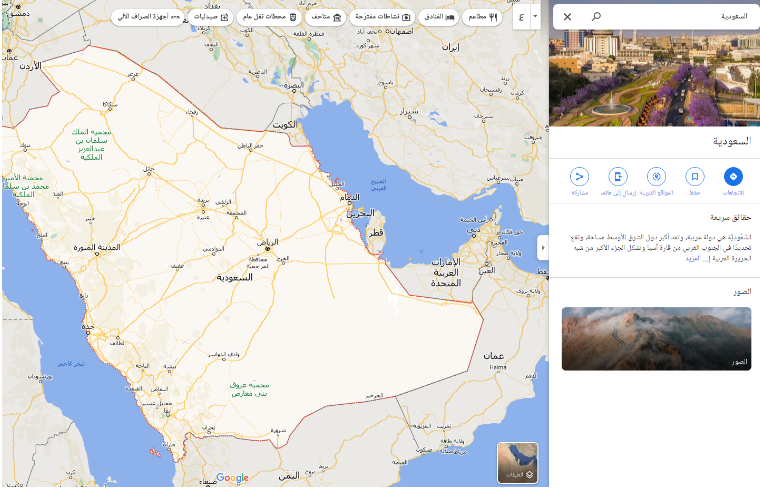Open the Saudi city header photo
The image size is (760, 489).
pyautogui.click(x=654, y=78)
